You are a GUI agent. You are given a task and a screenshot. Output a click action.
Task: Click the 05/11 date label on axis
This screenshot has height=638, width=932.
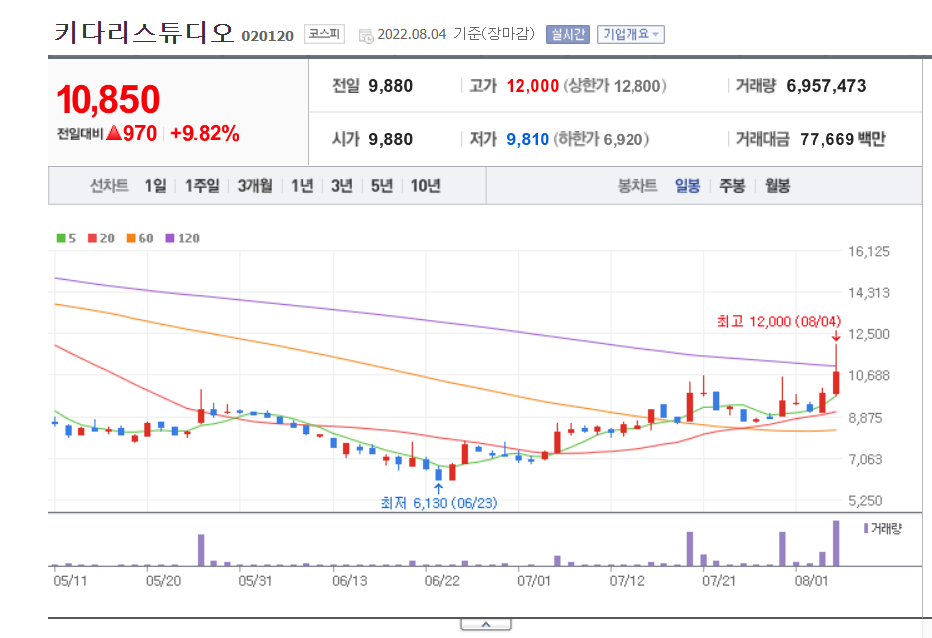(x=70, y=581)
